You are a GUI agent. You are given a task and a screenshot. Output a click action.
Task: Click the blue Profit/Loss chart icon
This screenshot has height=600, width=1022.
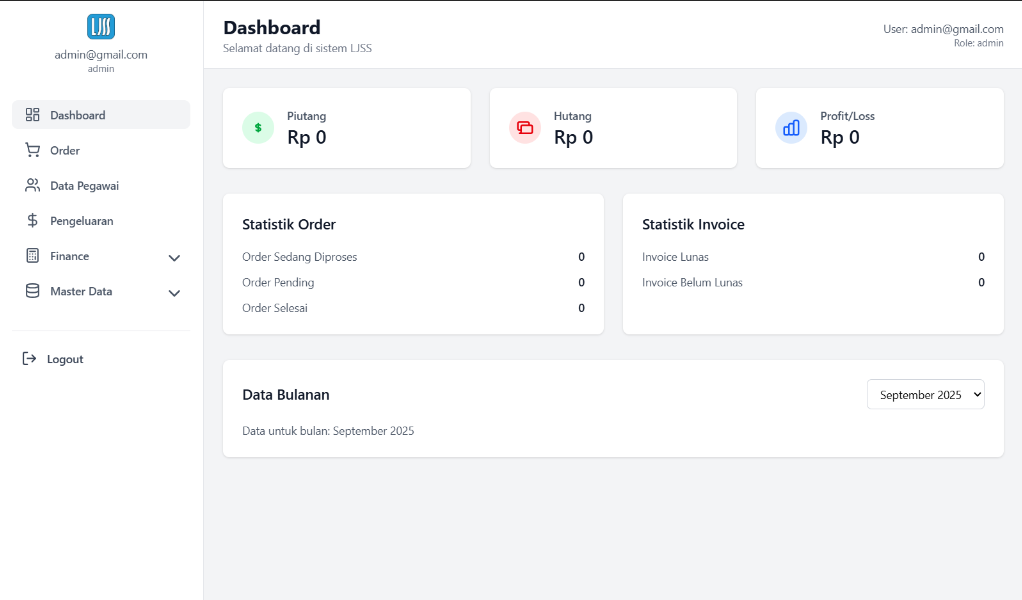(x=791, y=128)
